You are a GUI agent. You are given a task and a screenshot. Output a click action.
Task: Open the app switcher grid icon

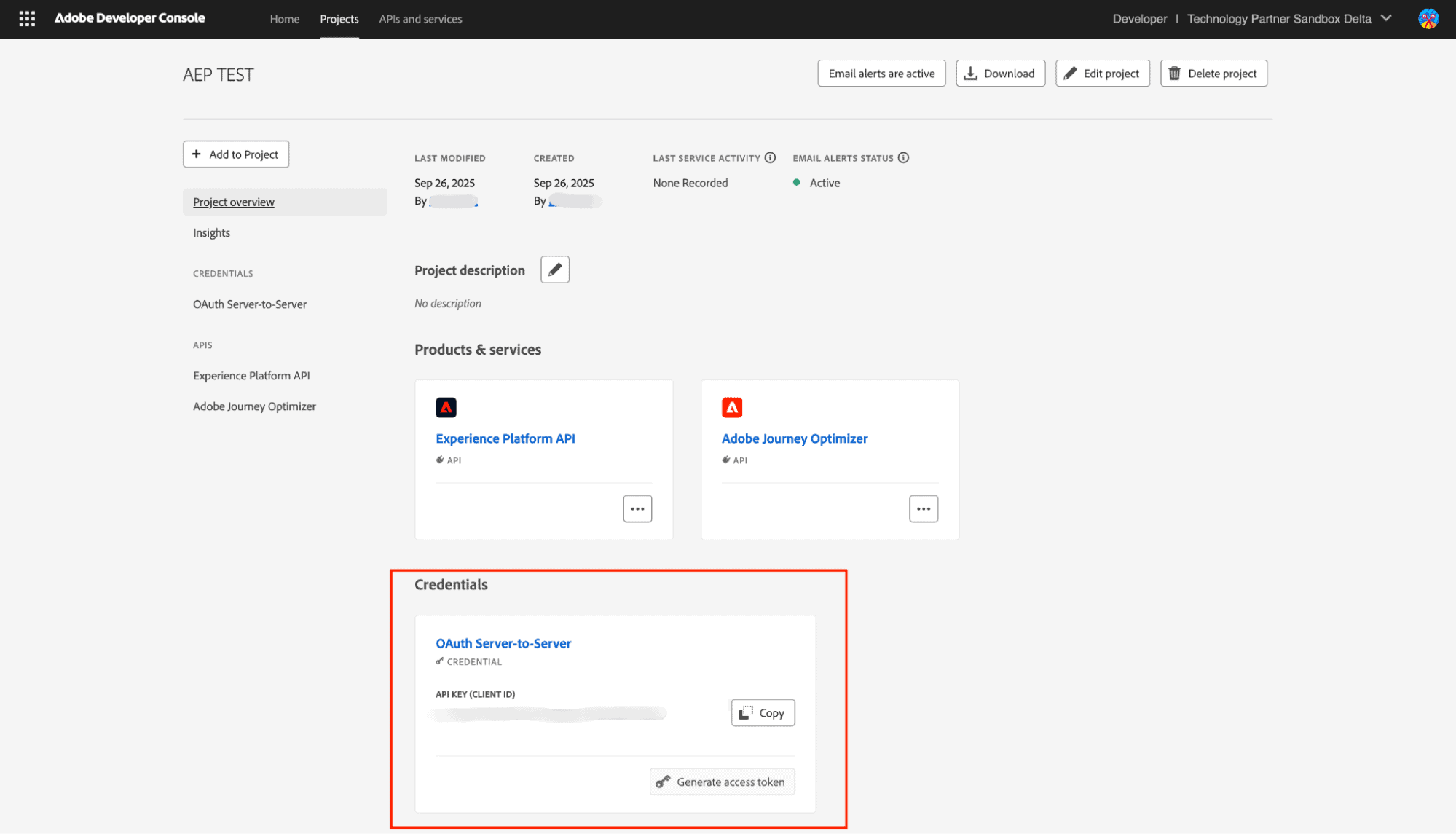pos(27,19)
